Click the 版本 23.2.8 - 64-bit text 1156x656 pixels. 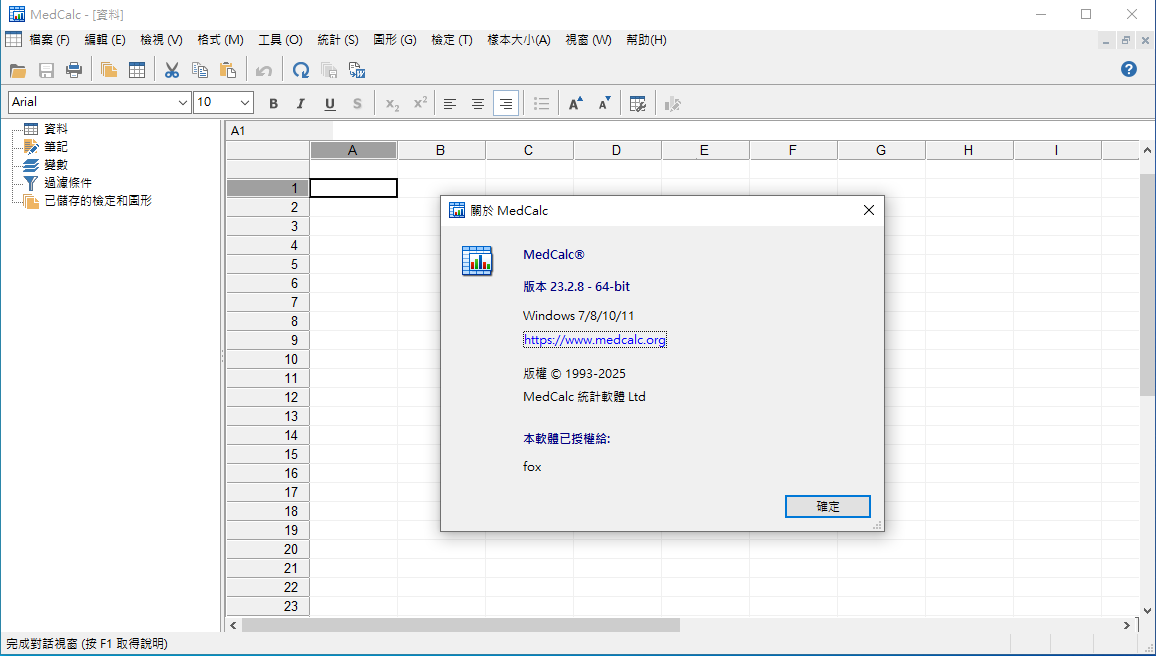coord(577,287)
